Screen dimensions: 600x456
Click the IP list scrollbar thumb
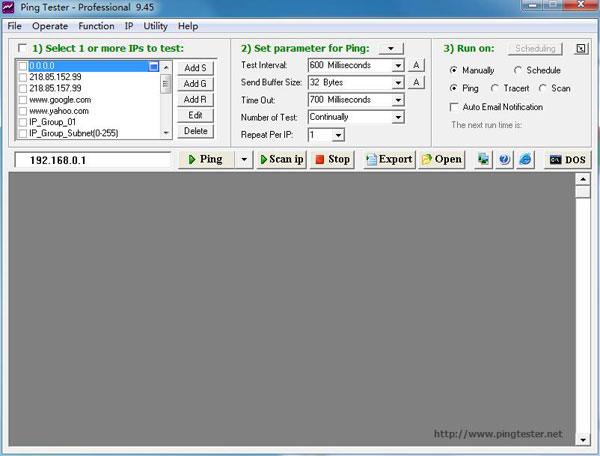166,84
